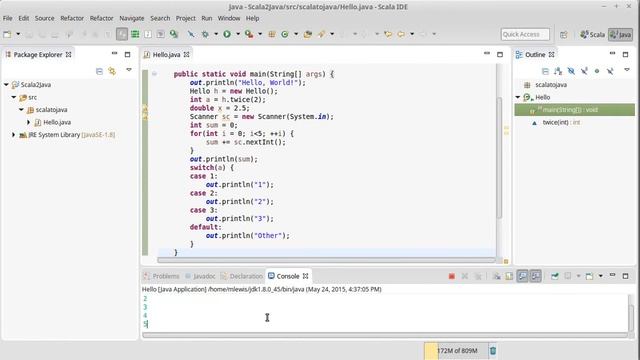Click the New file toolbar icon
The height and width of the screenshot is (360, 640).
[x=7, y=34]
